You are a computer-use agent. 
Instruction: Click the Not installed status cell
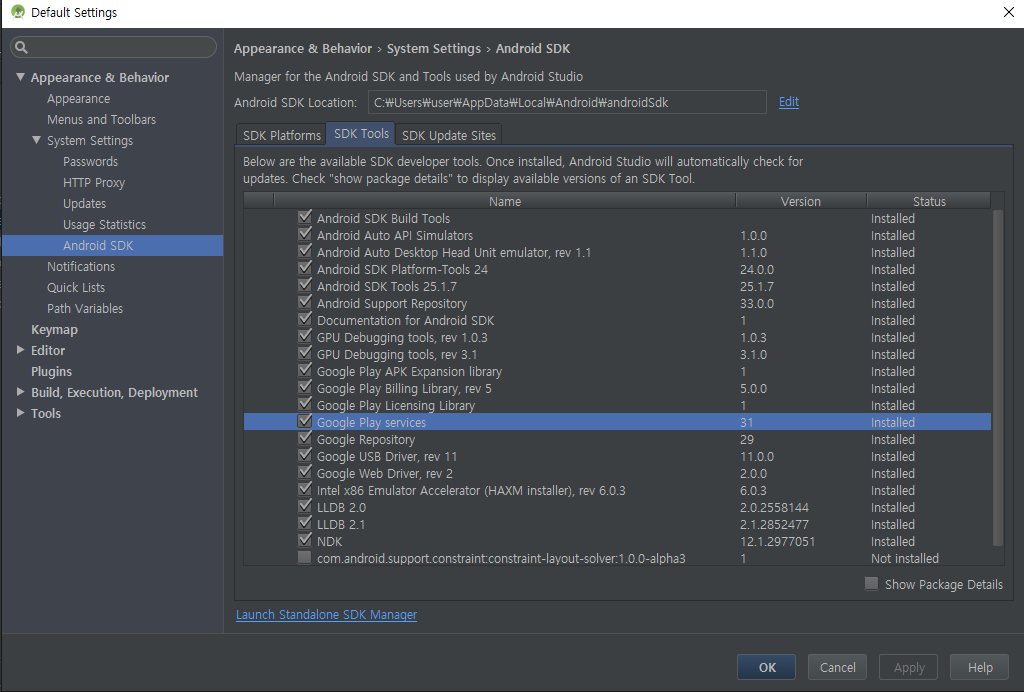pyautogui.click(x=904, y=558)
